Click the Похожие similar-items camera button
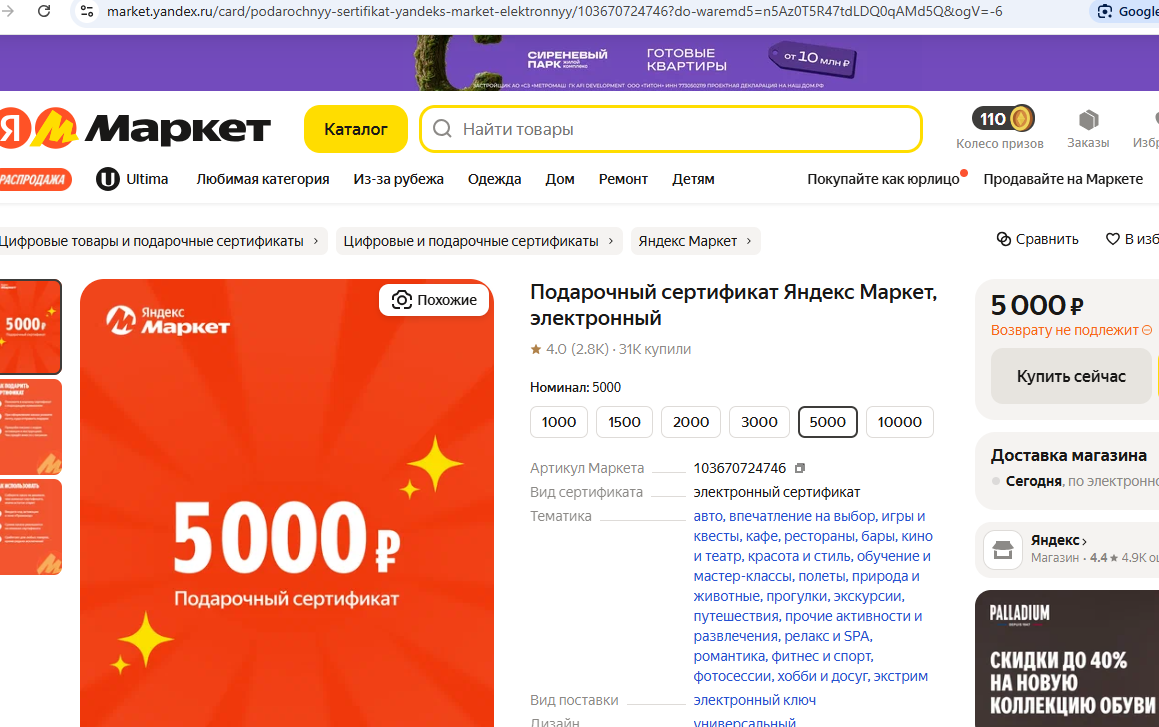The image size is (1159, 727). (434, 300)
